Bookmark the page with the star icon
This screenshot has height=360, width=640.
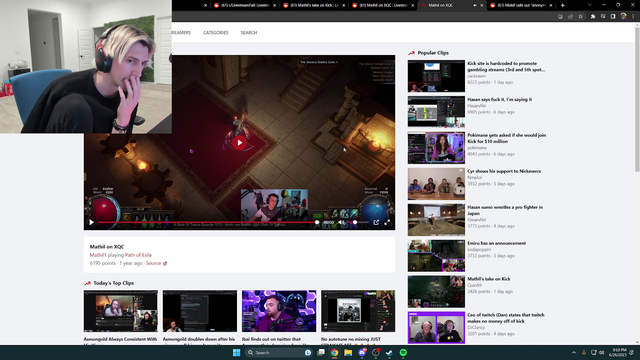tap(580, 16)
